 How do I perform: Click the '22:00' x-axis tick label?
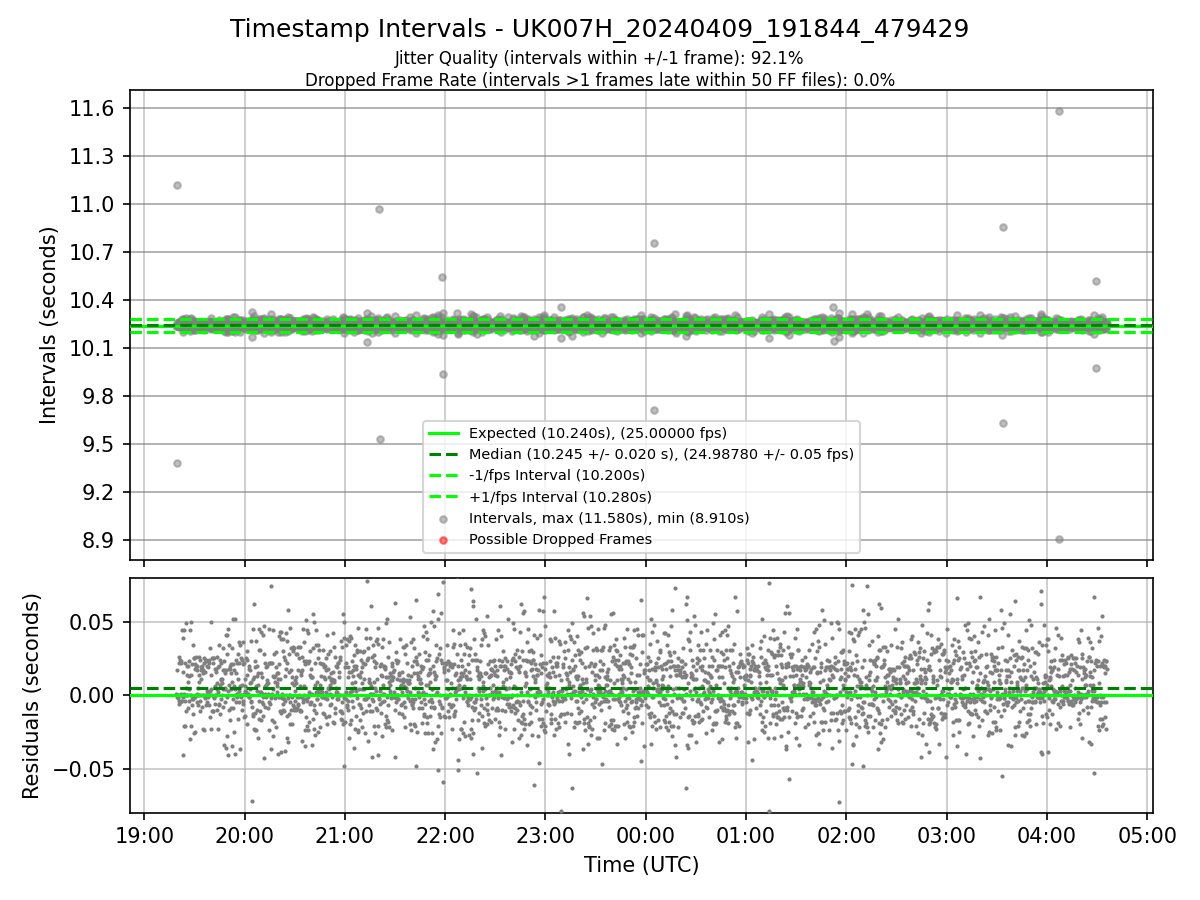(x=445, y=836)
